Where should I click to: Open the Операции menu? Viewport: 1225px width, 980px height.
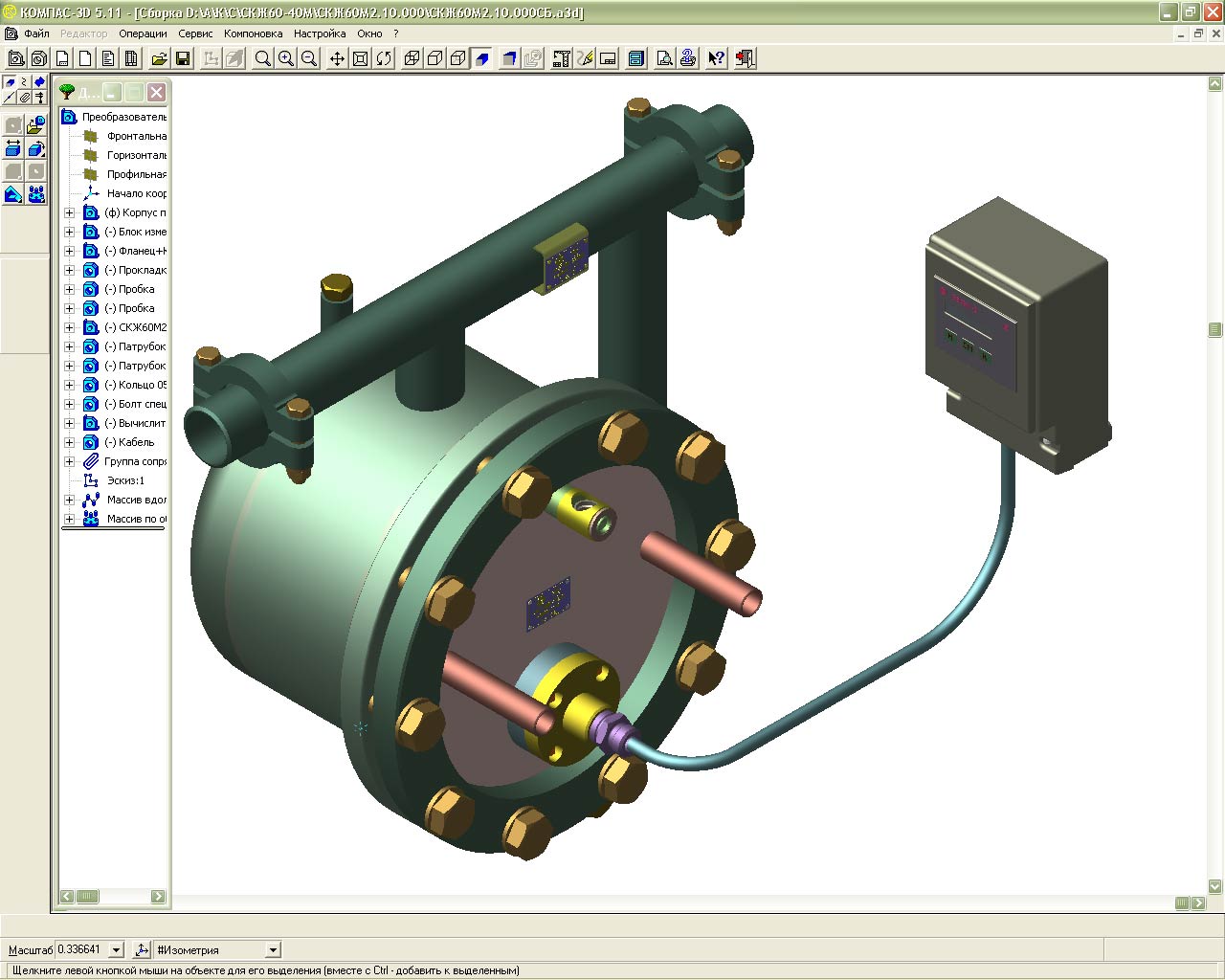[143, 33]
